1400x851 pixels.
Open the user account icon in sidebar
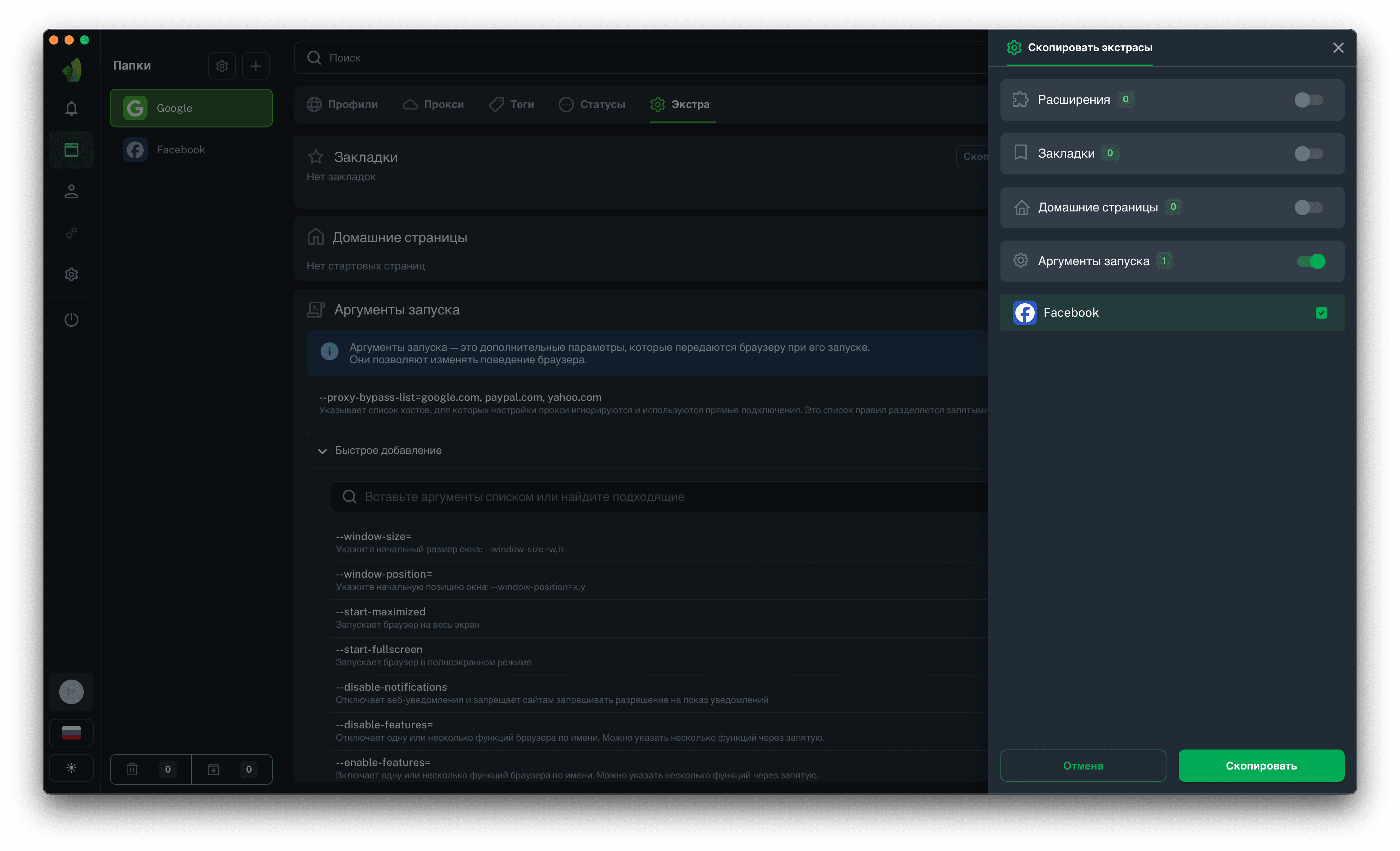tap(71, 191)
